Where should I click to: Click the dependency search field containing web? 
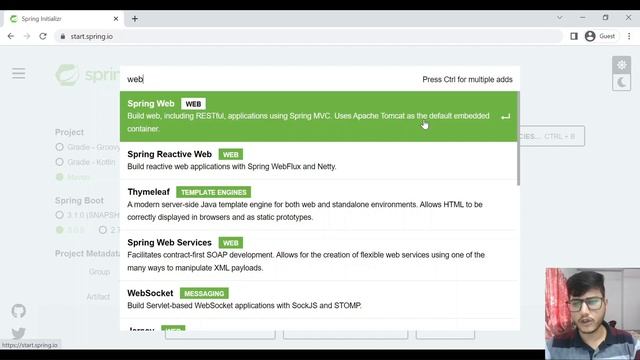tap(269, 79)
